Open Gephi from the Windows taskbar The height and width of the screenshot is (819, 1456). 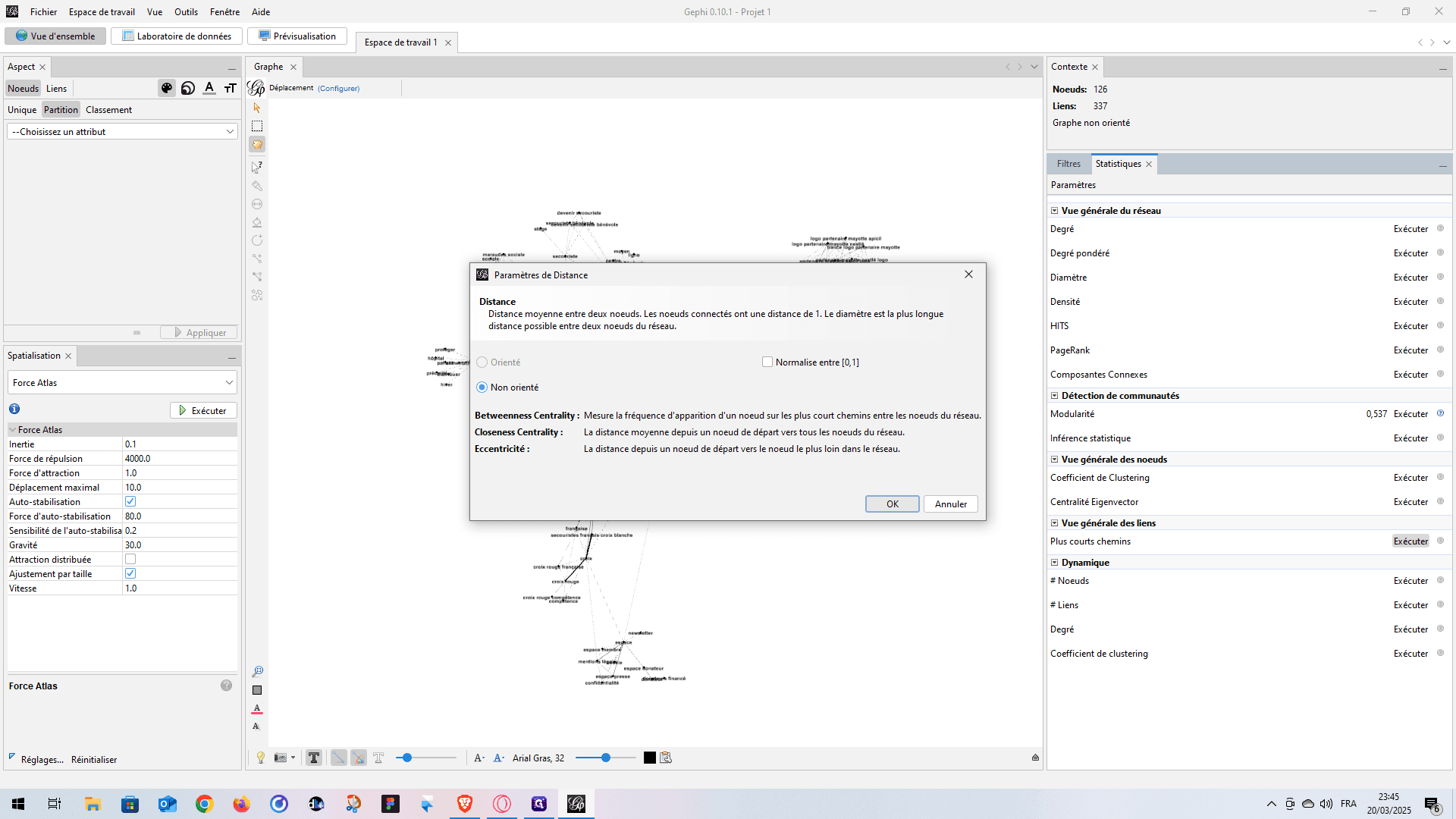tap(576, 804)
